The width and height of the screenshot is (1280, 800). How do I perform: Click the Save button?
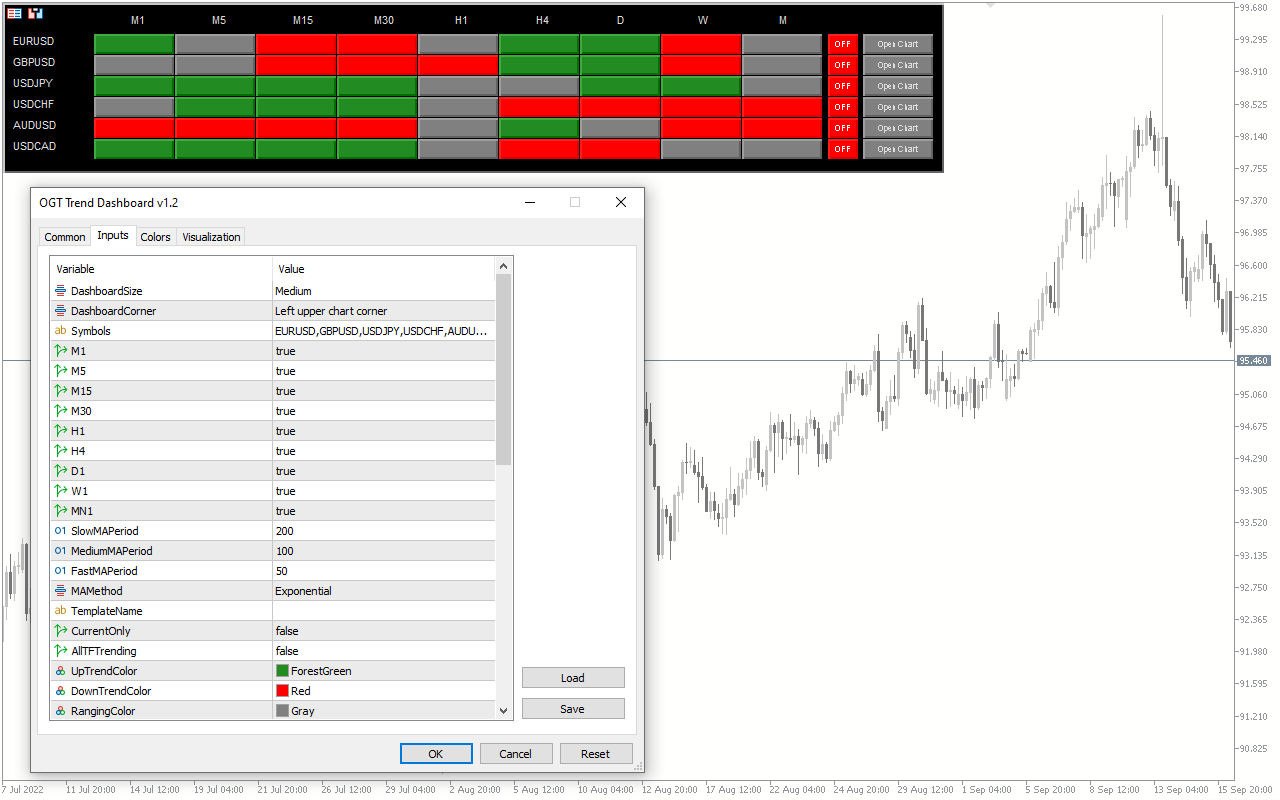(x=573, y=709)
